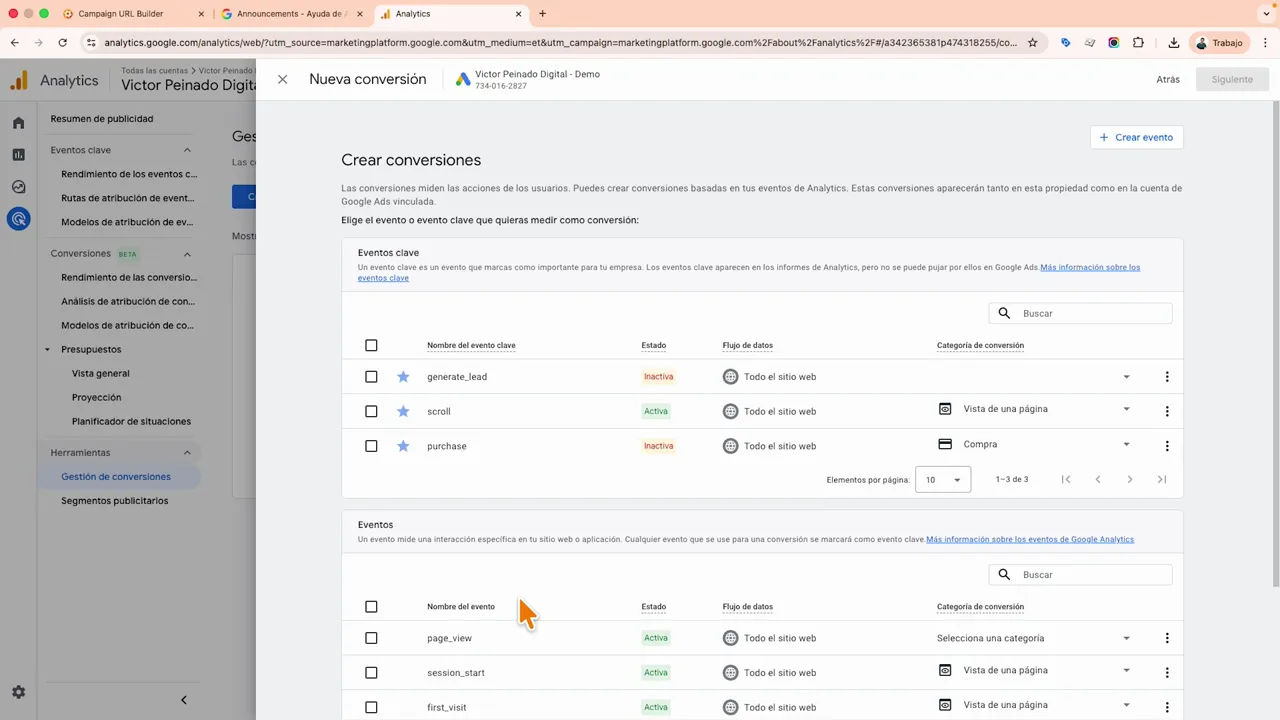Click Buscar field in Eventos section
The width and height of the screenshot is (1280, 720).
tap(1080, 575)
